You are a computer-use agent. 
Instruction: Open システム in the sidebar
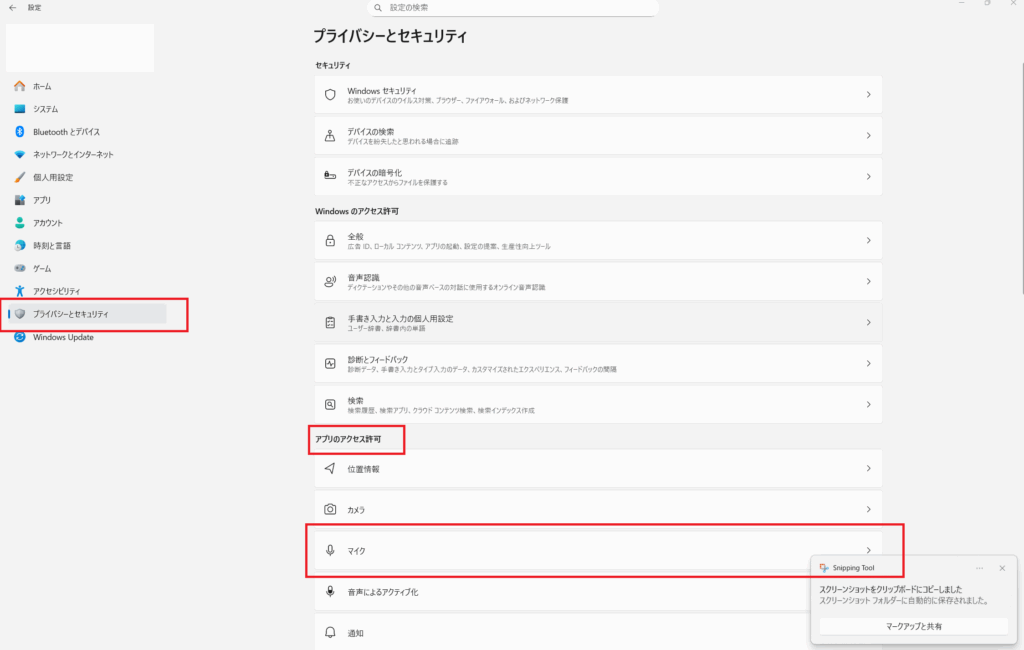point(45,109)
